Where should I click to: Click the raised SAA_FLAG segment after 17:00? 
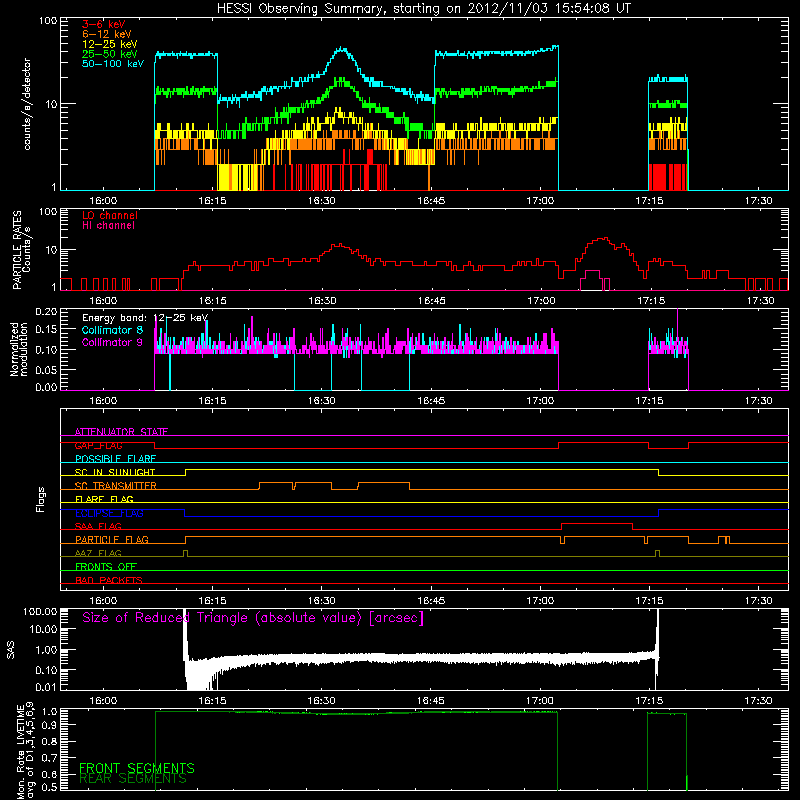tap(597, 523)
